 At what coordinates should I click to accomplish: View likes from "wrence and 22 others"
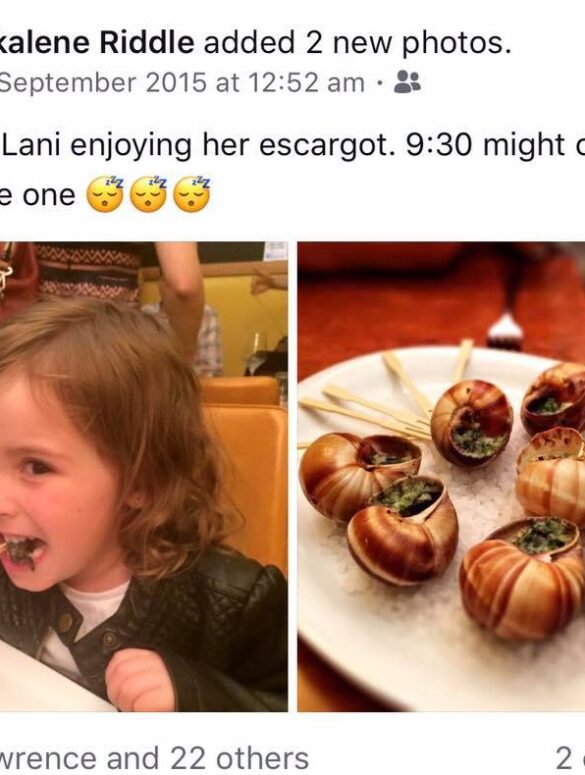154,758
